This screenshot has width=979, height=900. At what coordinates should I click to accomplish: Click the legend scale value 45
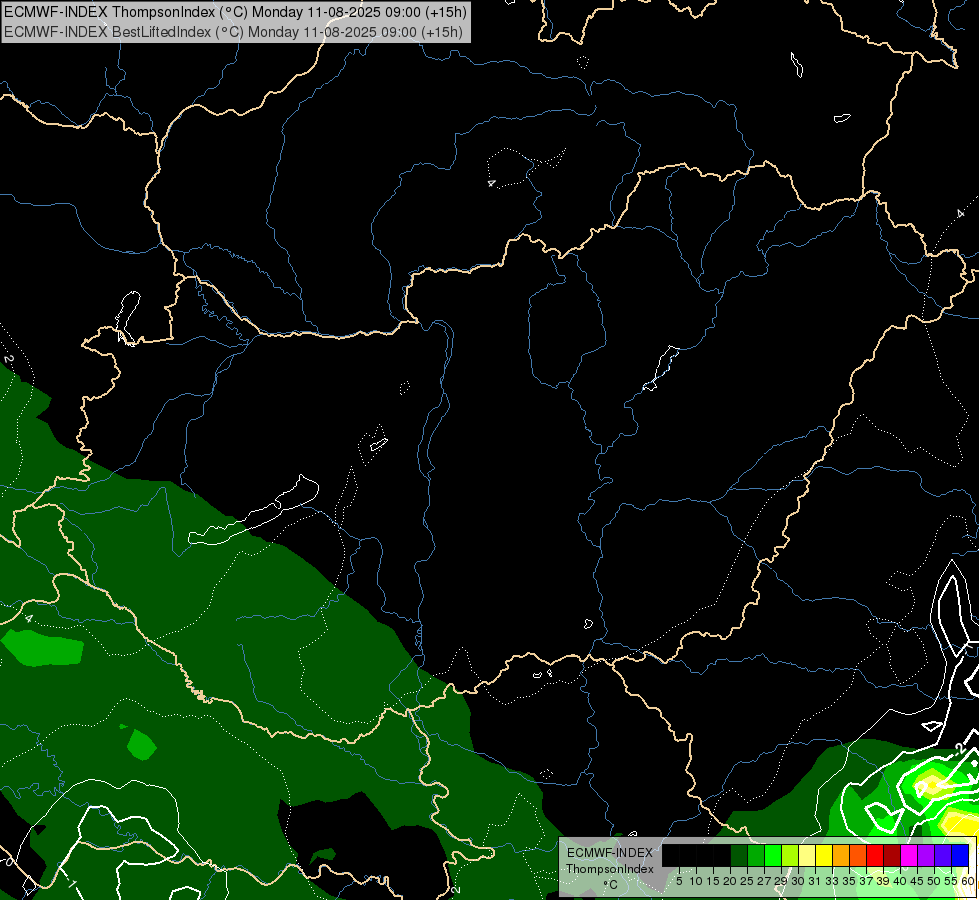917,881
